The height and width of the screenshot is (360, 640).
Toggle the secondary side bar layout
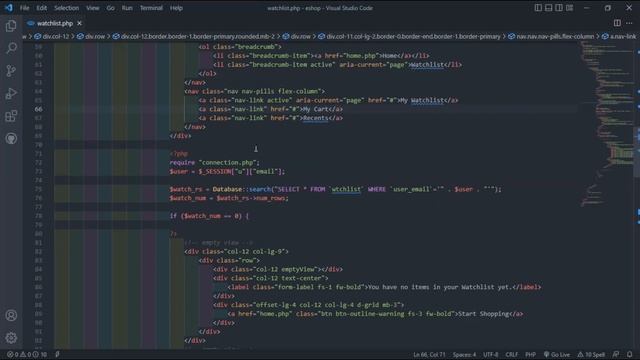pyautogui.click(x=559, y=8)
